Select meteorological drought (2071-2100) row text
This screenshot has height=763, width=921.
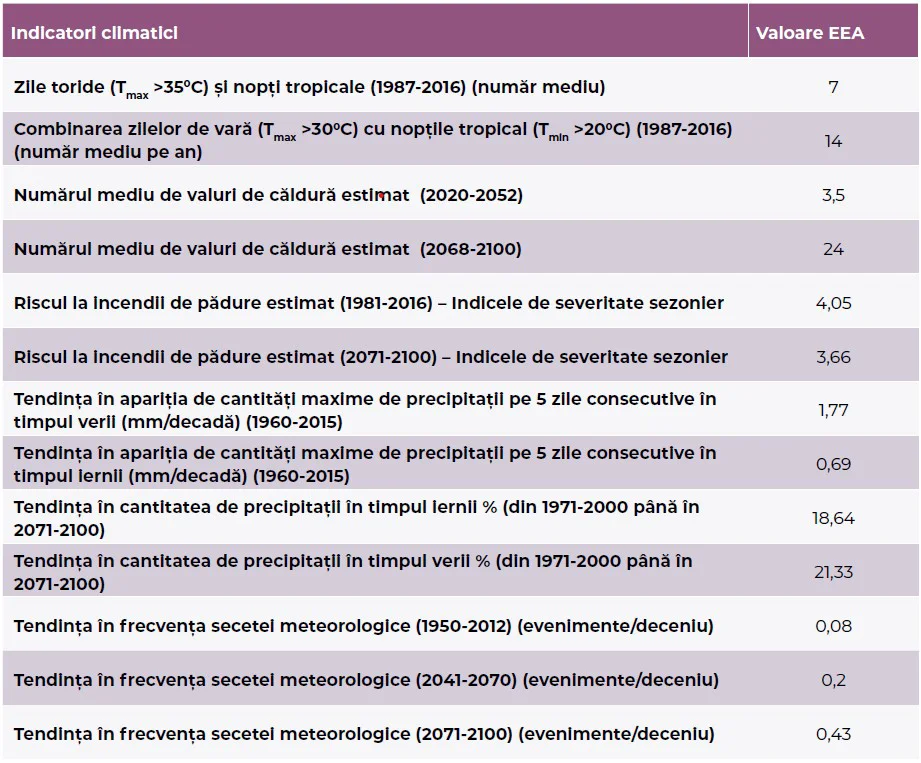click(364, 734)
